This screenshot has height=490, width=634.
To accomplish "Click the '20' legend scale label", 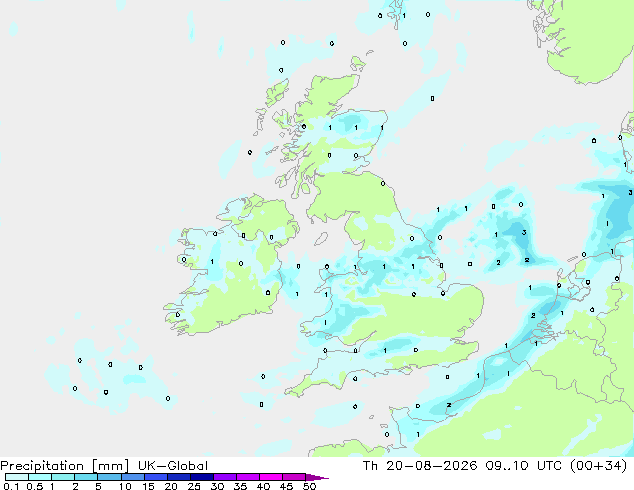I will point(171,486).
